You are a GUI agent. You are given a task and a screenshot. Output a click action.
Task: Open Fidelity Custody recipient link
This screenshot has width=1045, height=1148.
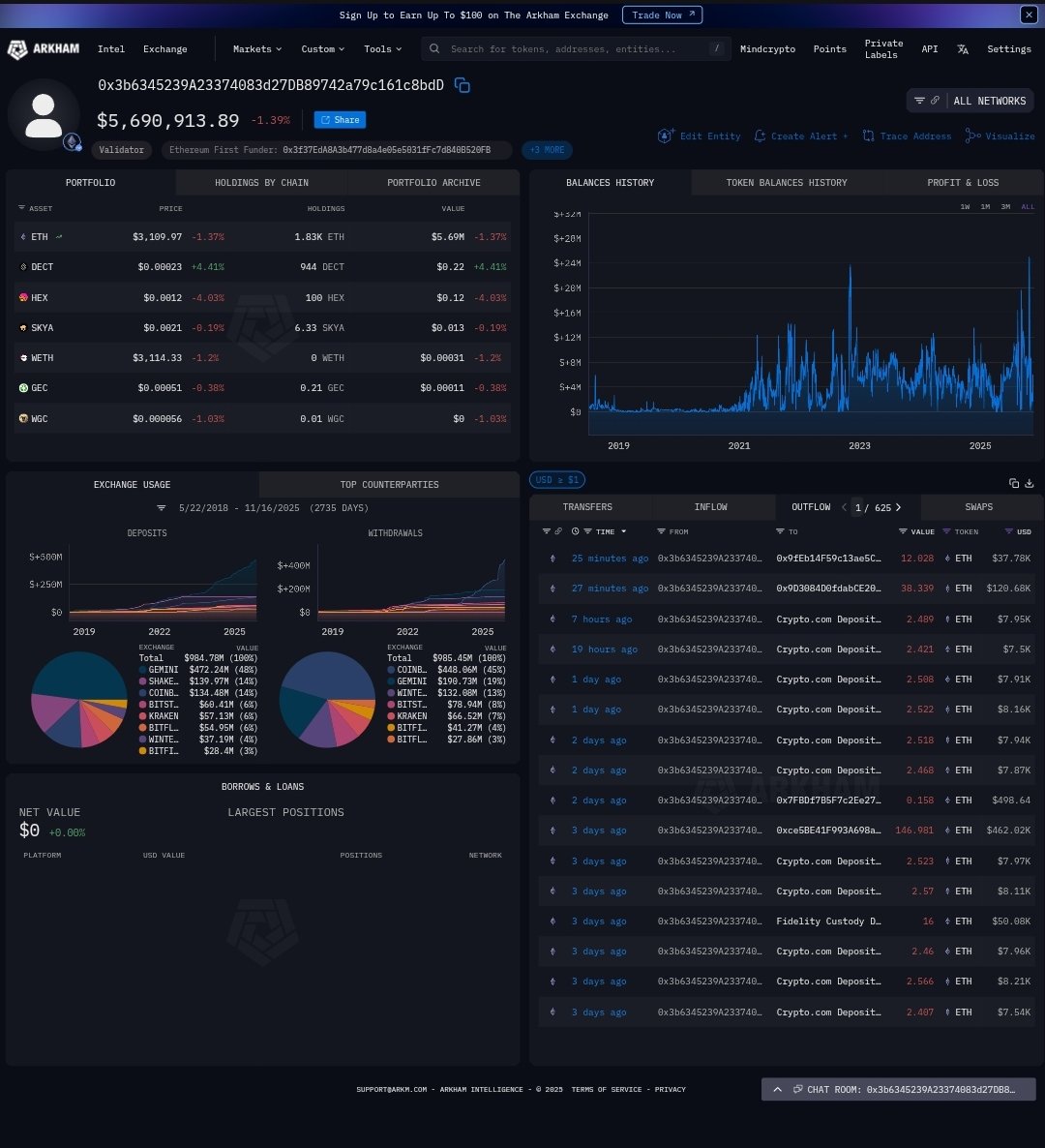click(828, 921)
